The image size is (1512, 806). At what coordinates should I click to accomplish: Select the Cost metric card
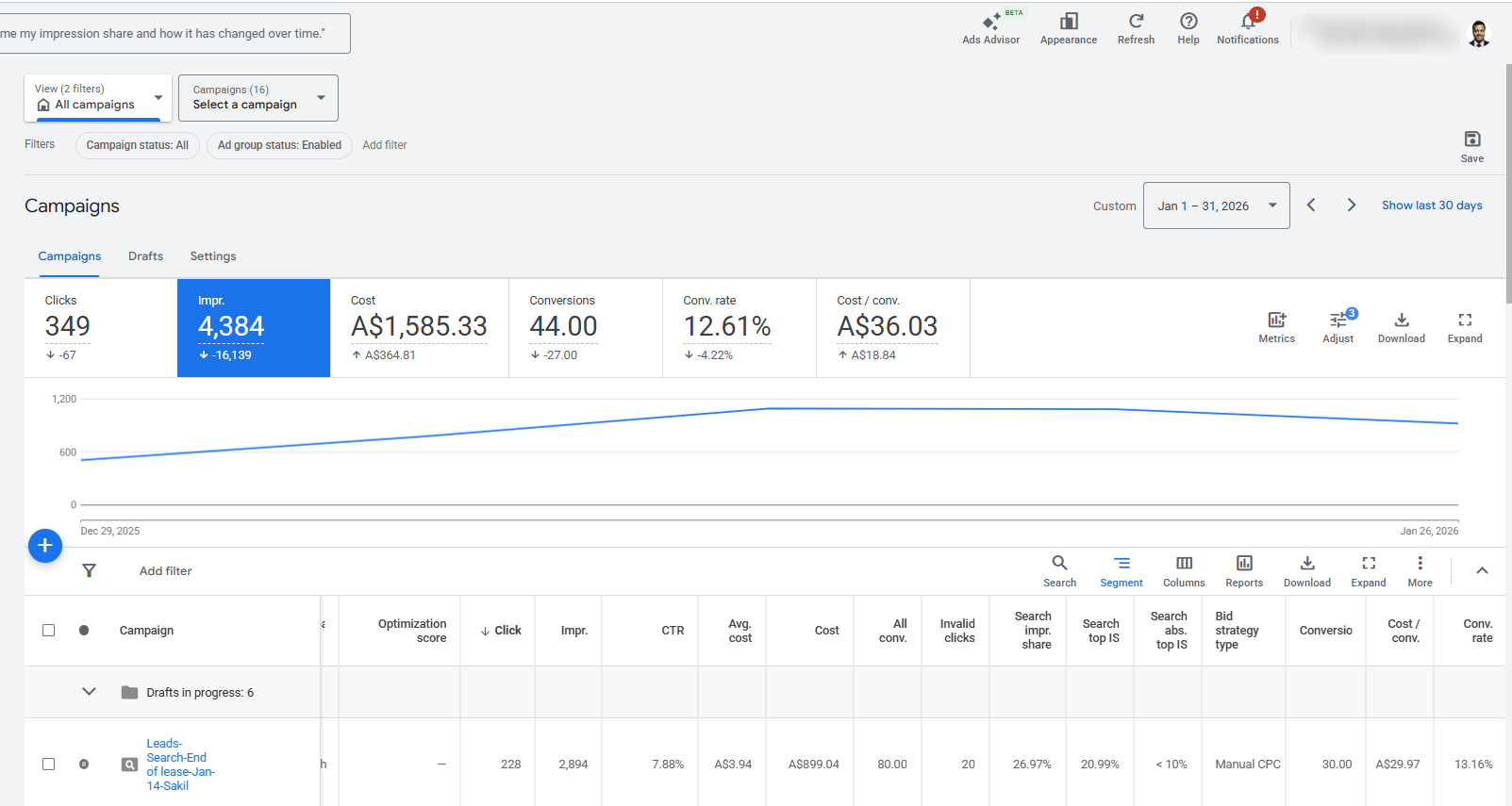coord(420,328)
